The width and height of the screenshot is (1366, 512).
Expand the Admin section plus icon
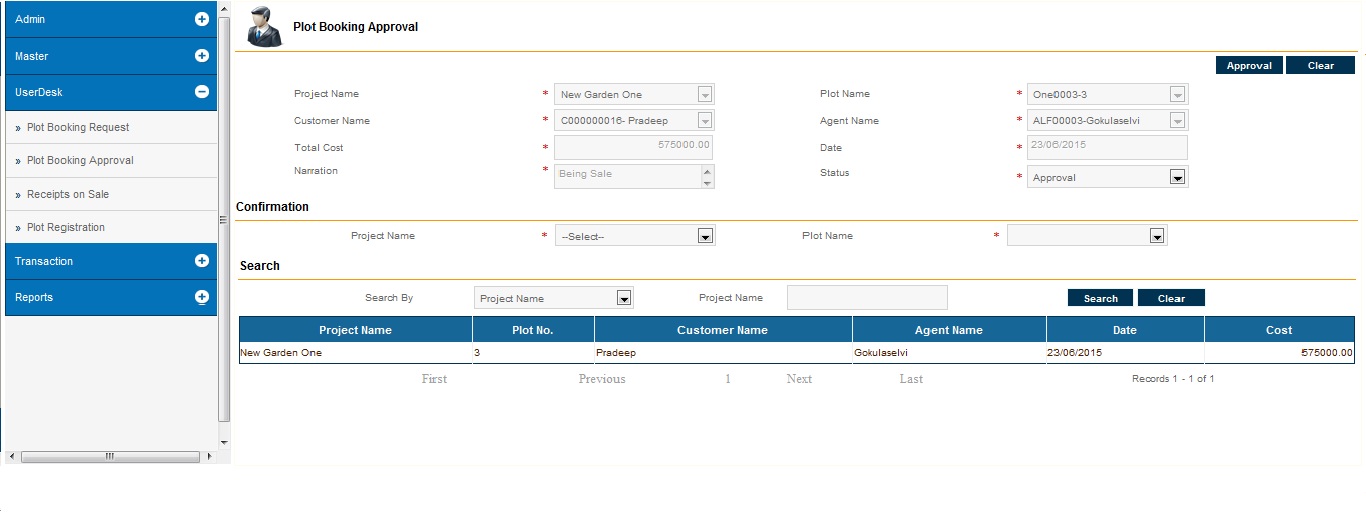(201, 19)
